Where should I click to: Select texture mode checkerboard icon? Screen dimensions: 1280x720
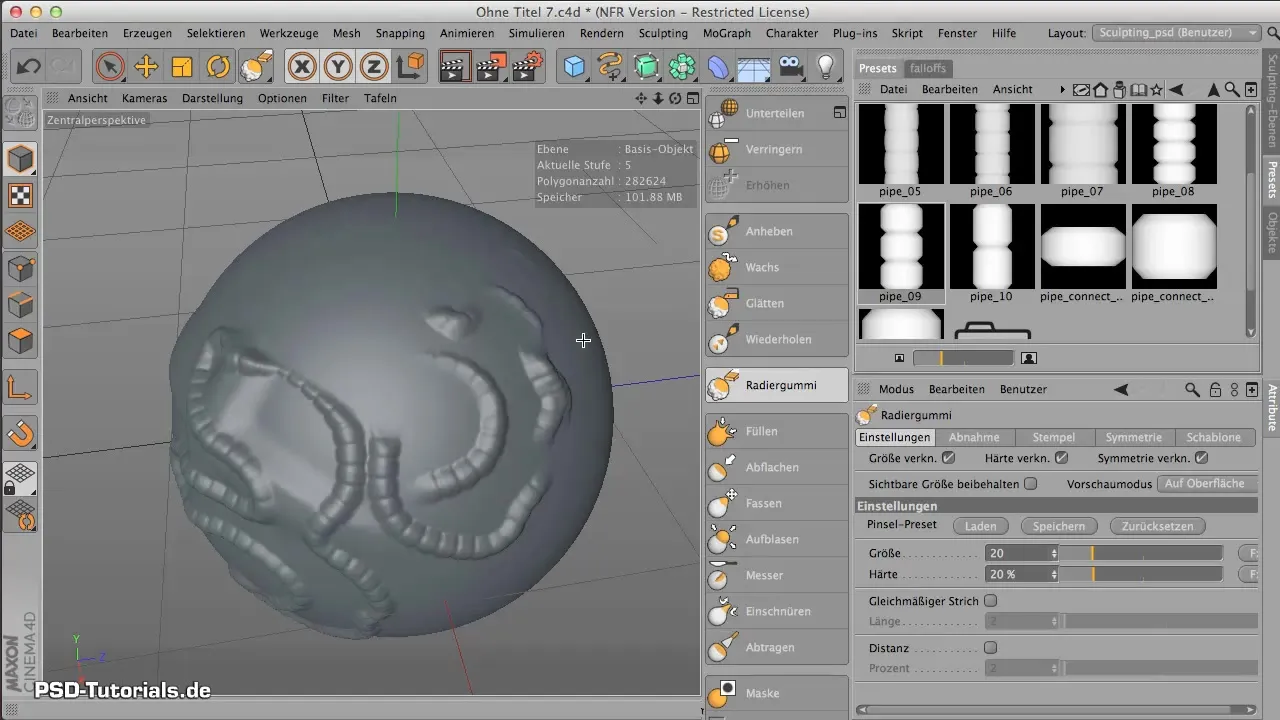20,195
